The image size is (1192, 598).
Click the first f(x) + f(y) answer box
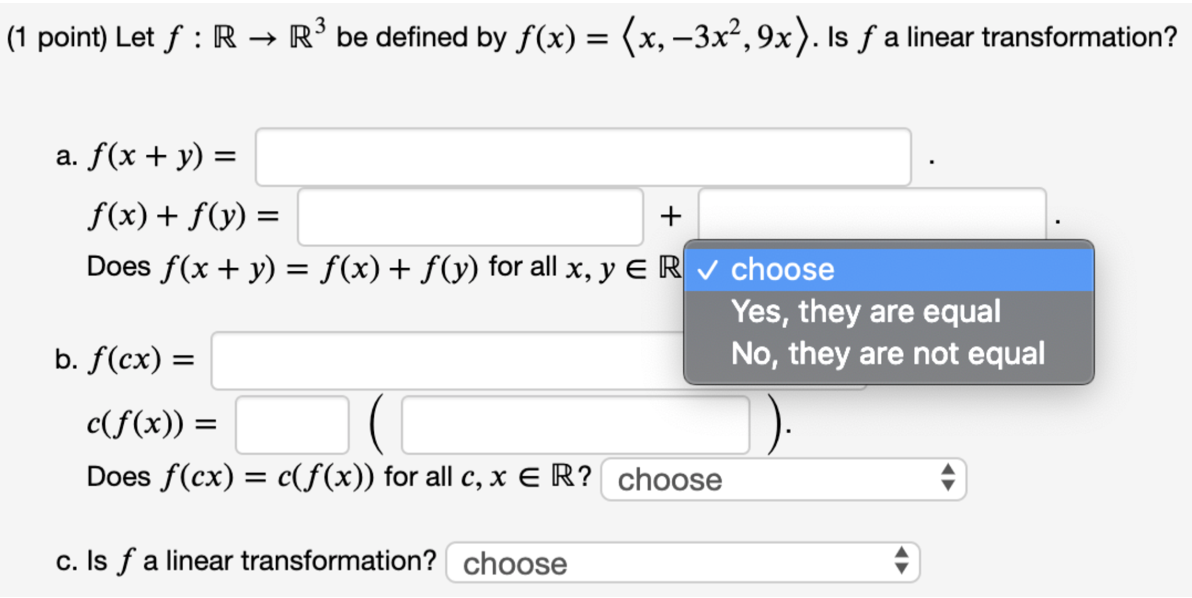(470, 216)
